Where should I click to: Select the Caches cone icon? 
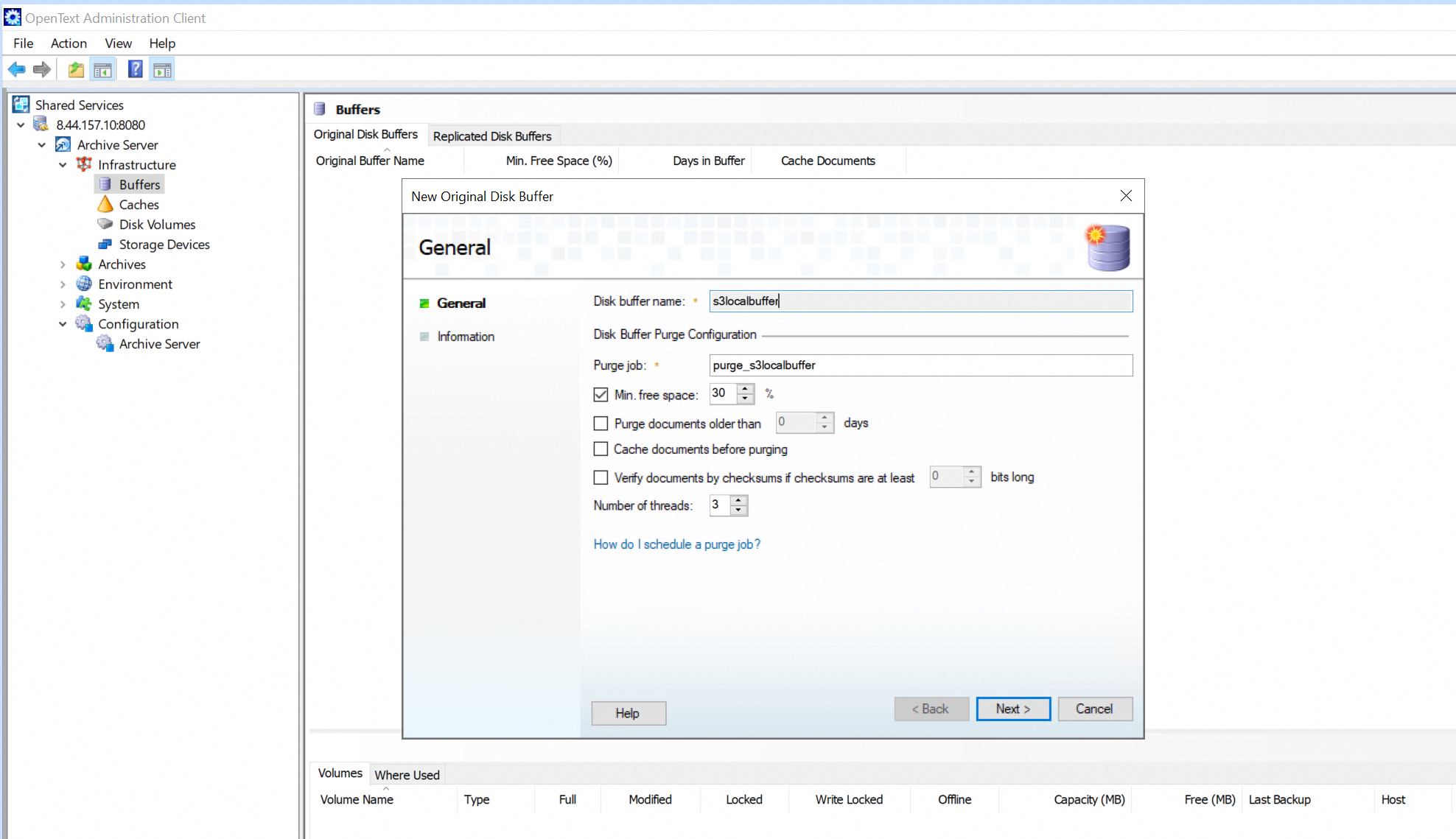105,204
